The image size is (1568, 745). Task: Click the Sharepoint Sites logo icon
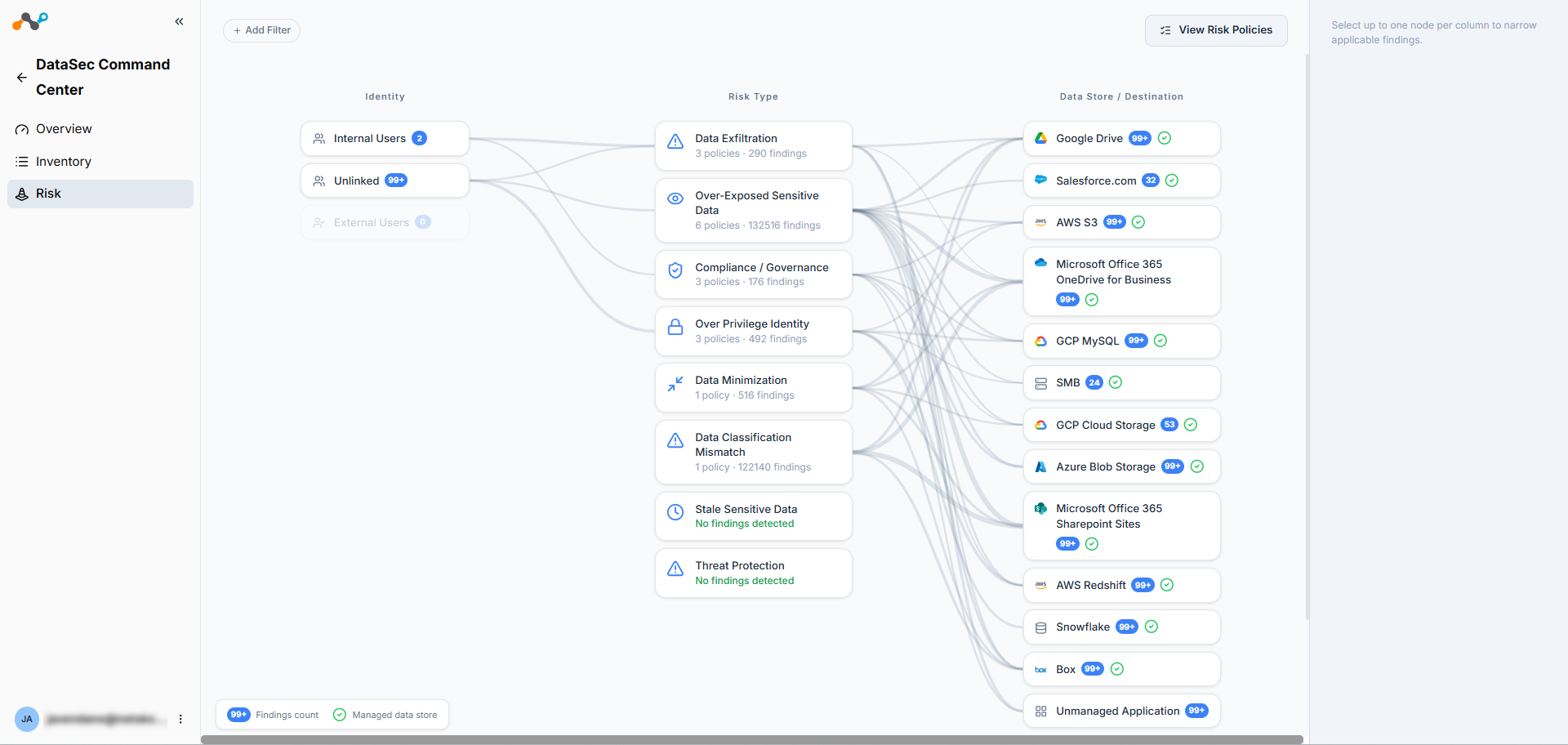[x=1040, y=508]
